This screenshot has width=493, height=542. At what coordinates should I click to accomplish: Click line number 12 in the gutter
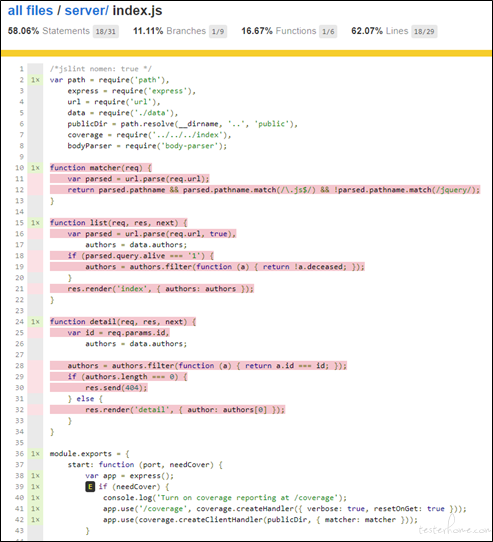pos(20,190)
